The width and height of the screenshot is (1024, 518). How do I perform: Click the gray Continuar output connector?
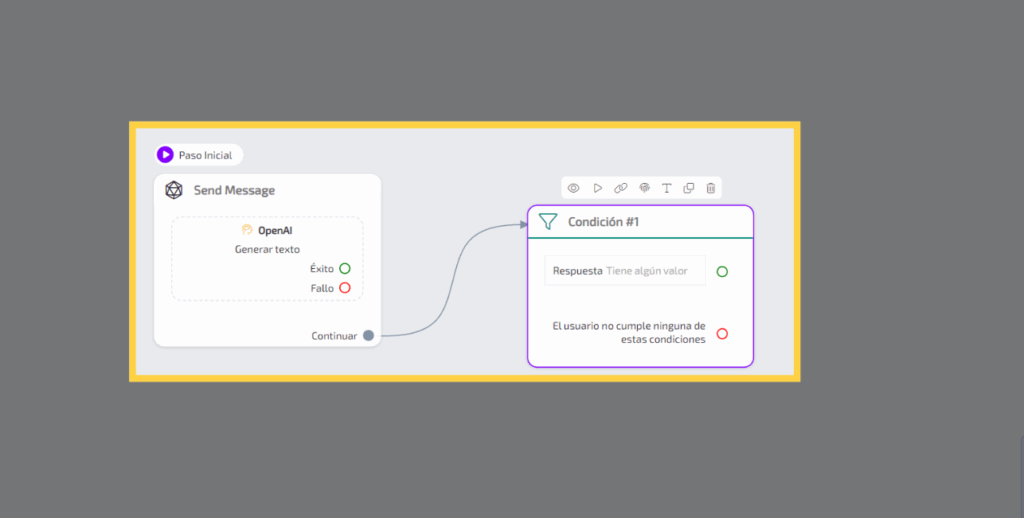coord(368,336)
